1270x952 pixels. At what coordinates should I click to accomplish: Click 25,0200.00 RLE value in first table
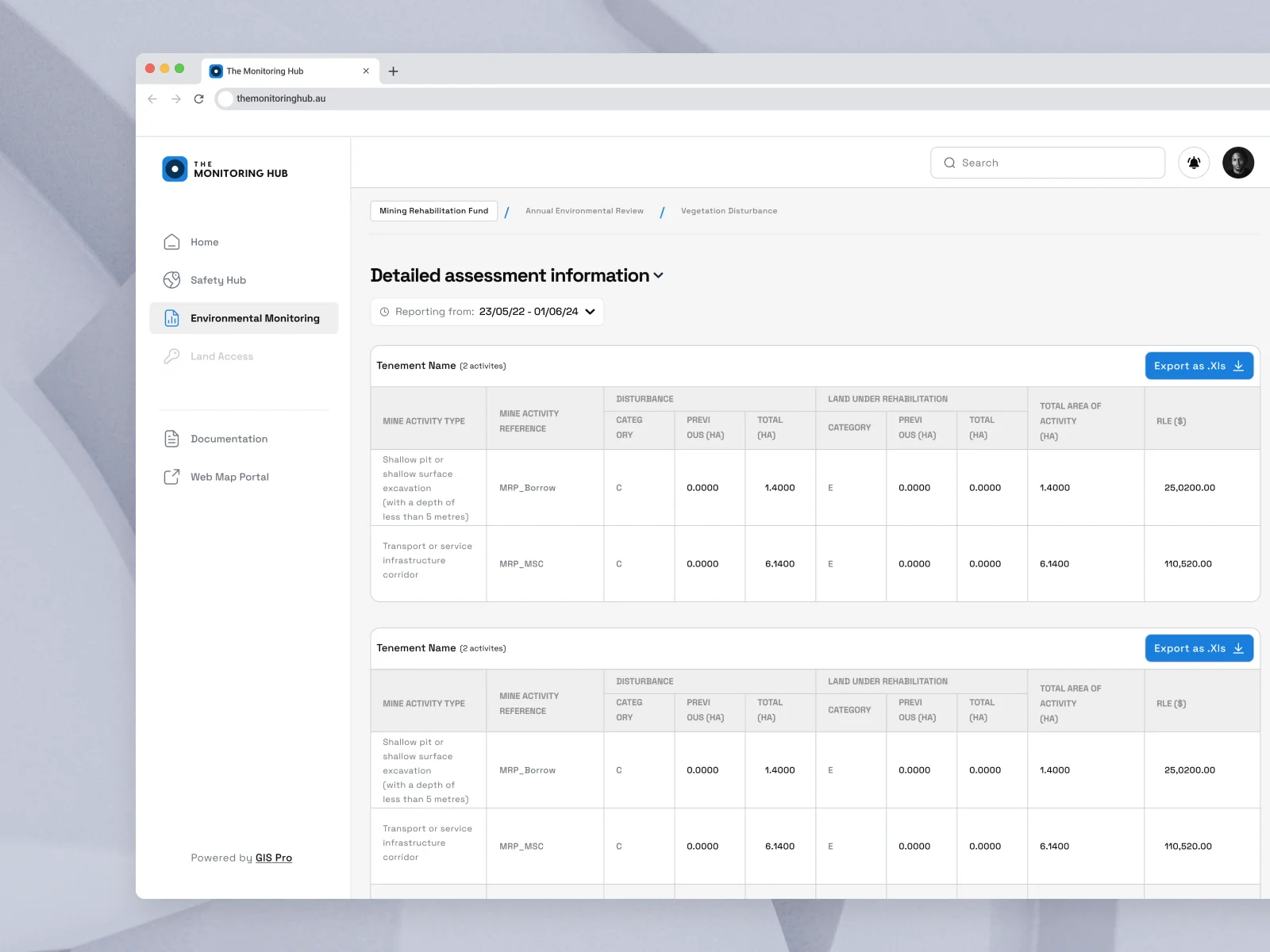(x=1189, y=488)
